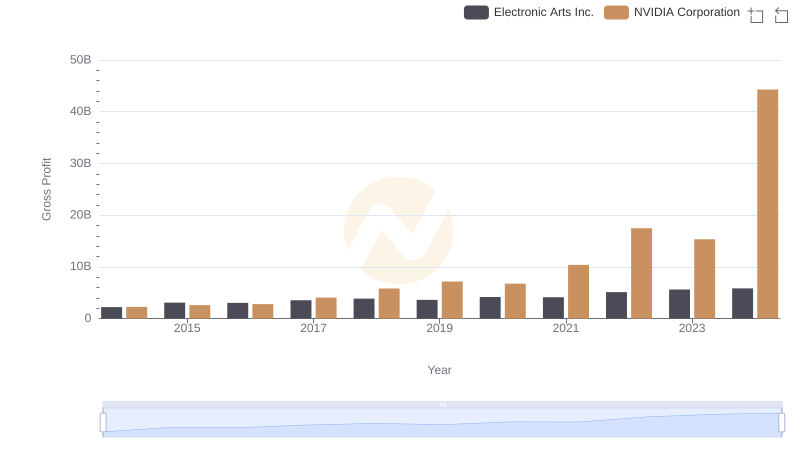Click the top grip bar of the data zoom slider
The height and width of the screenshot is (461, 800).
[x=442, y=404]
